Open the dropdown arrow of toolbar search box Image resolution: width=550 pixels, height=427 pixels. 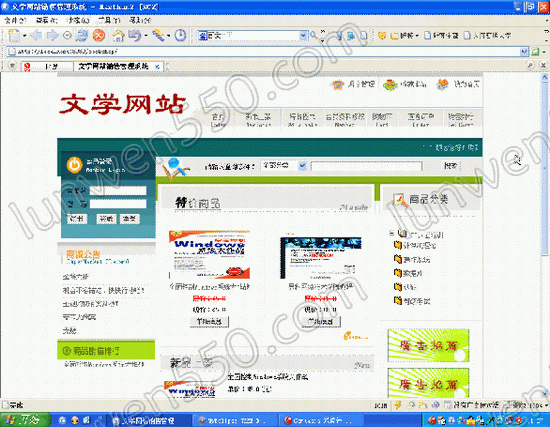click(x=303, y=35)
